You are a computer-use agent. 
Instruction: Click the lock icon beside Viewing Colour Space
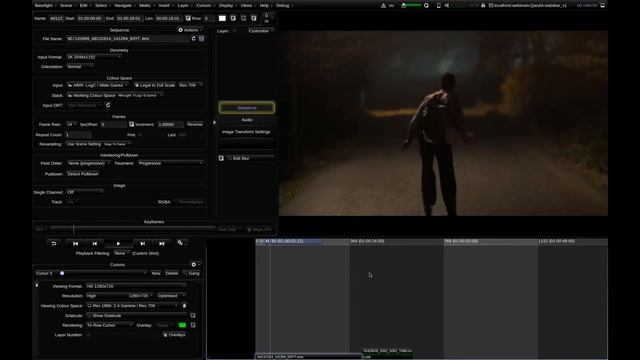click(184, 306)
